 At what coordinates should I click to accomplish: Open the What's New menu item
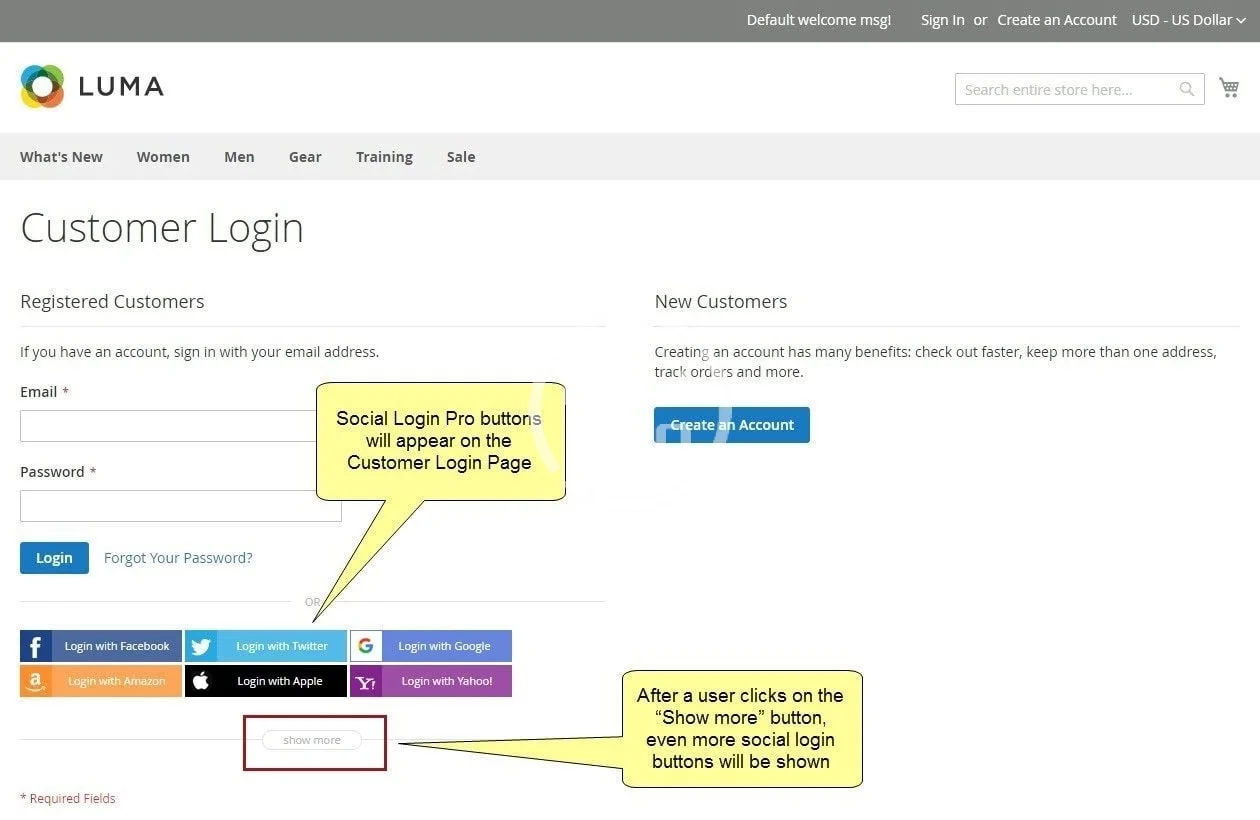[x=61, y=157]
